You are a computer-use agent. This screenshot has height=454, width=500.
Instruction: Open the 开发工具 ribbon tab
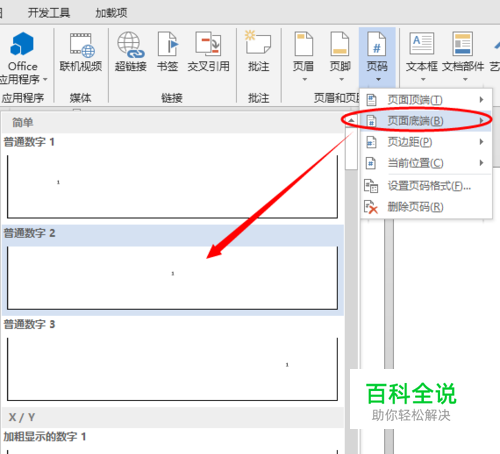click(49, 13)
